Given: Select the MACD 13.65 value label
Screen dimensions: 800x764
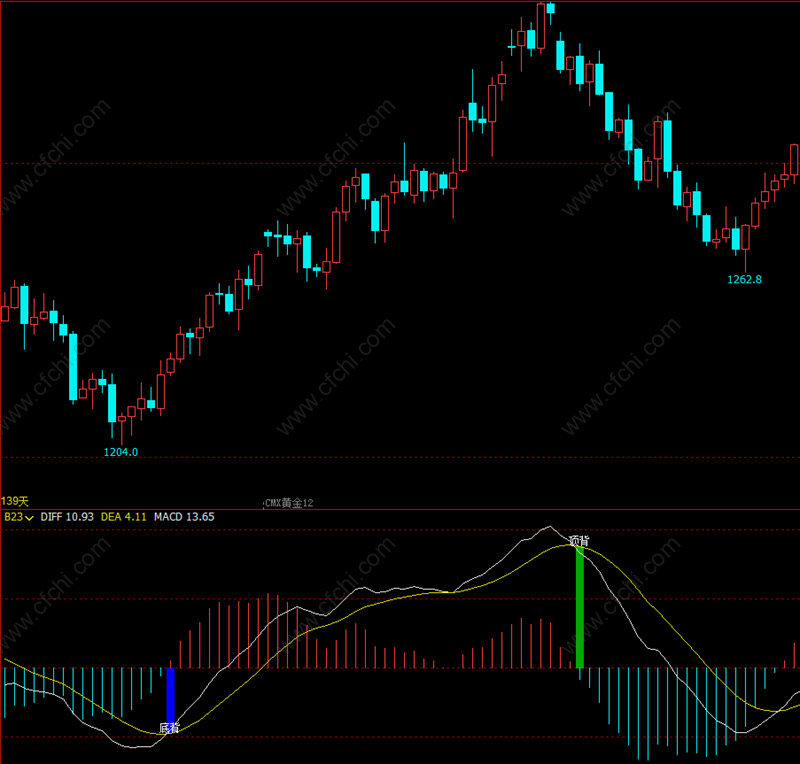Looking at the screenshot, I should point(184,517).
